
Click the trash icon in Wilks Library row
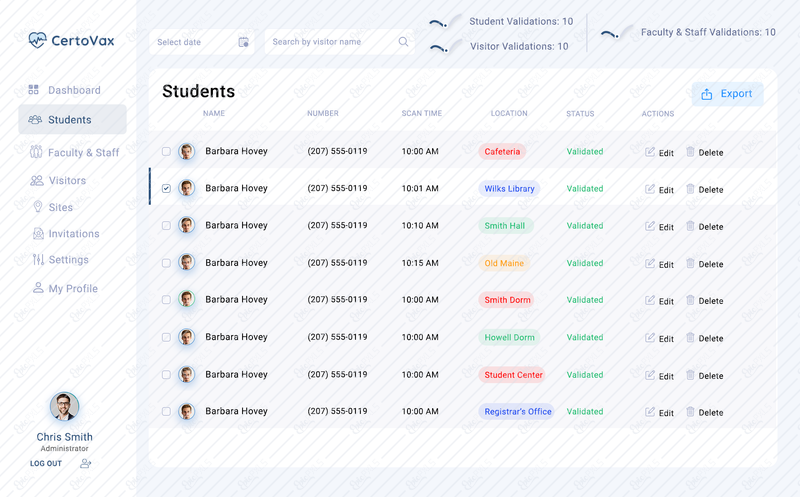point(690,189)
